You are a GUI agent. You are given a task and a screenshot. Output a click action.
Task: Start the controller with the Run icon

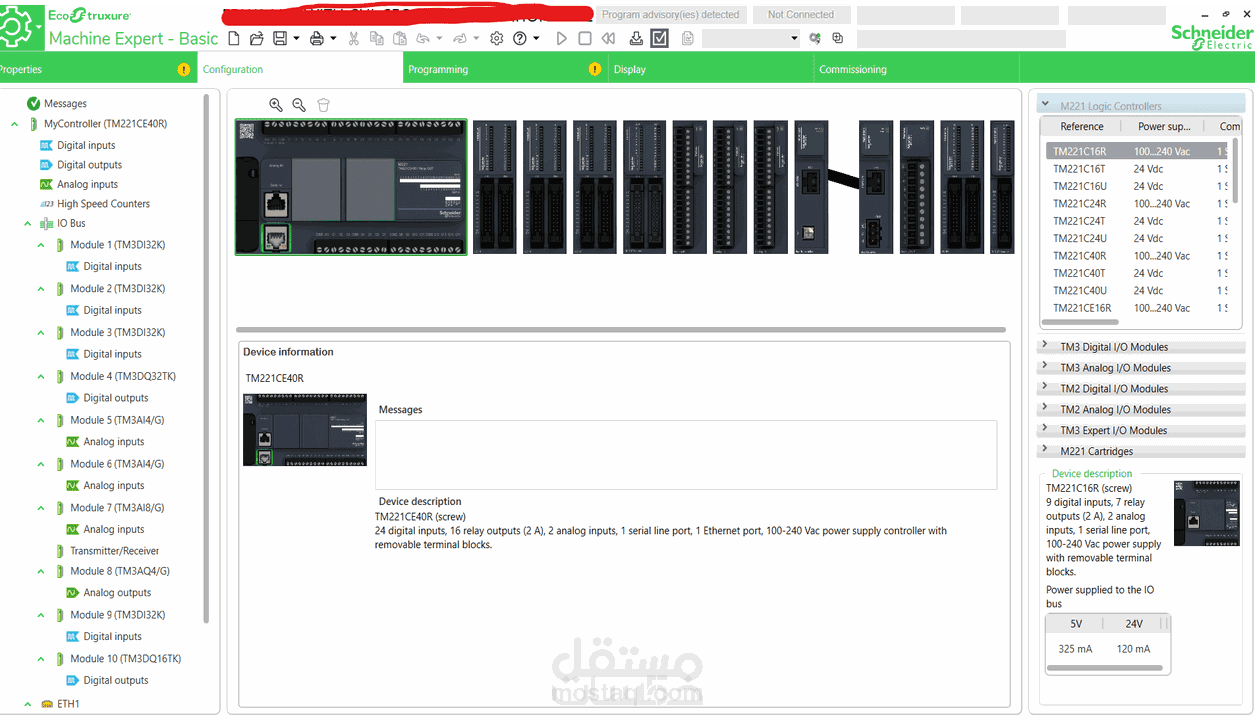click(561, 38)
